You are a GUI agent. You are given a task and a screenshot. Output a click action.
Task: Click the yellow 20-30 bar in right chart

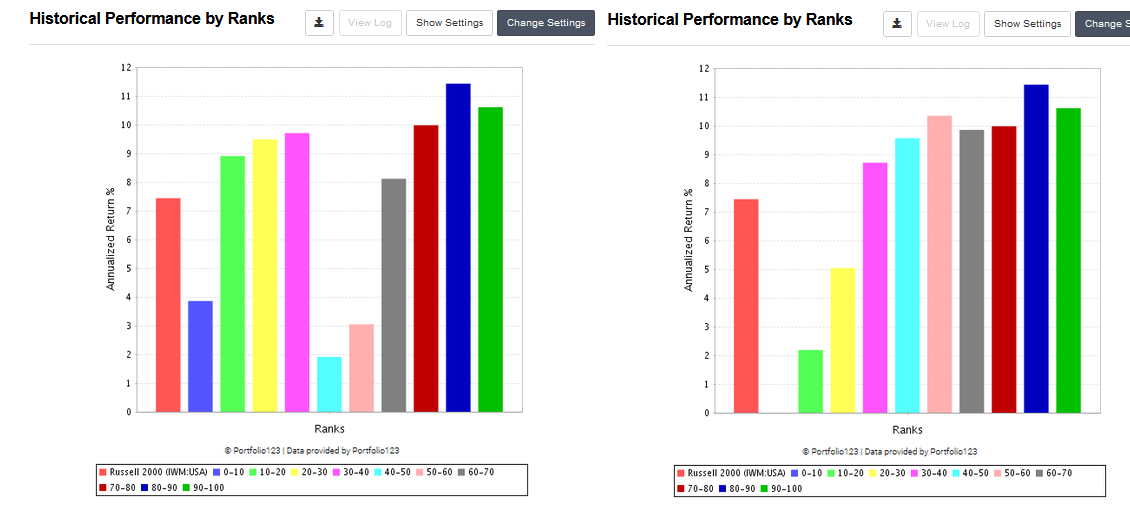842,341
